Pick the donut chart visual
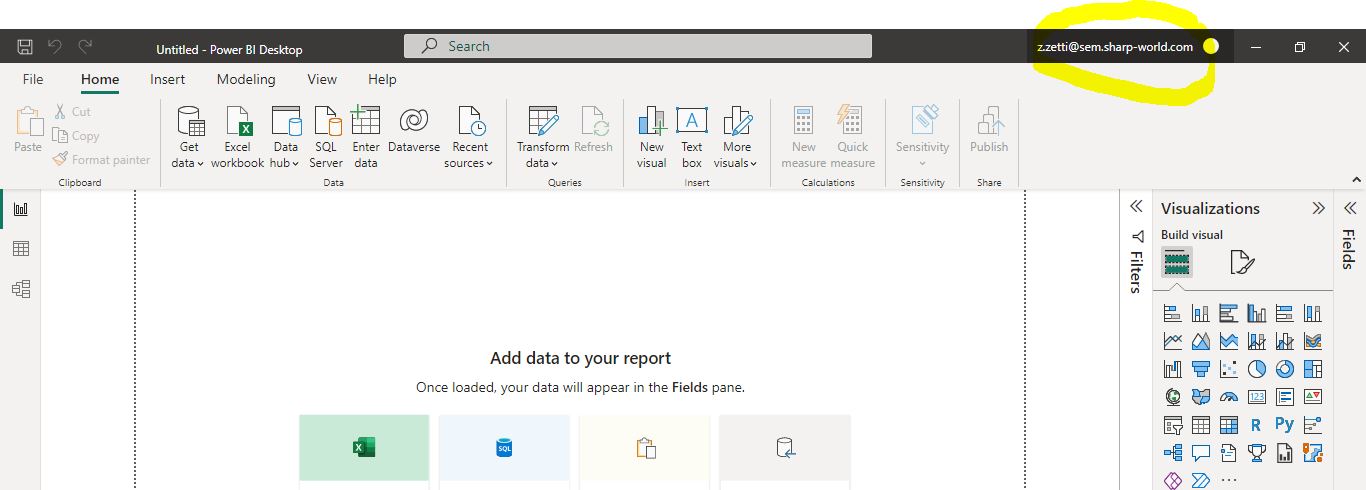Screen dimensions: 1366x490 pos(1285,369)
